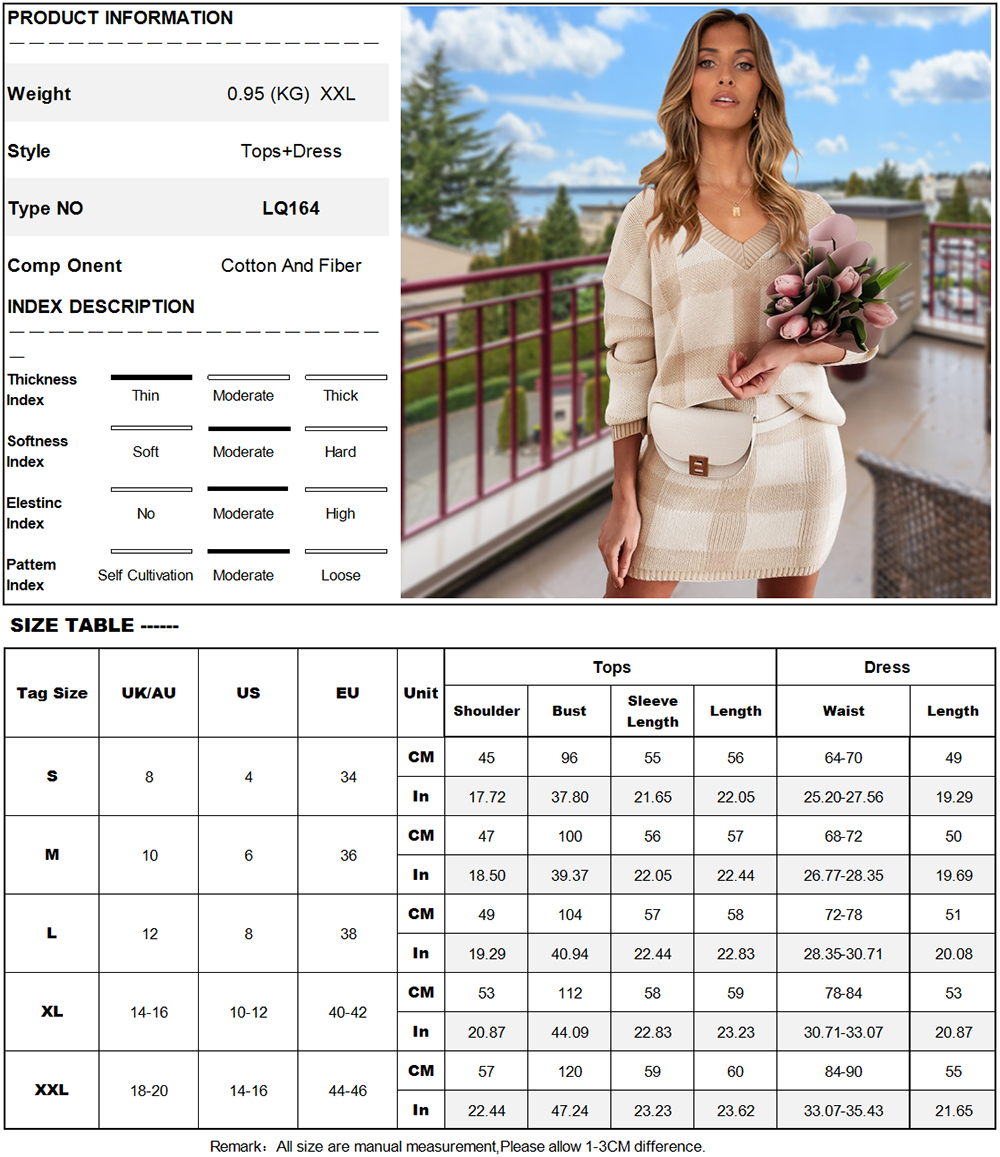Select the S tag size row label
This screenshot has width=1000, height=1157.
(x=52, y=776)
